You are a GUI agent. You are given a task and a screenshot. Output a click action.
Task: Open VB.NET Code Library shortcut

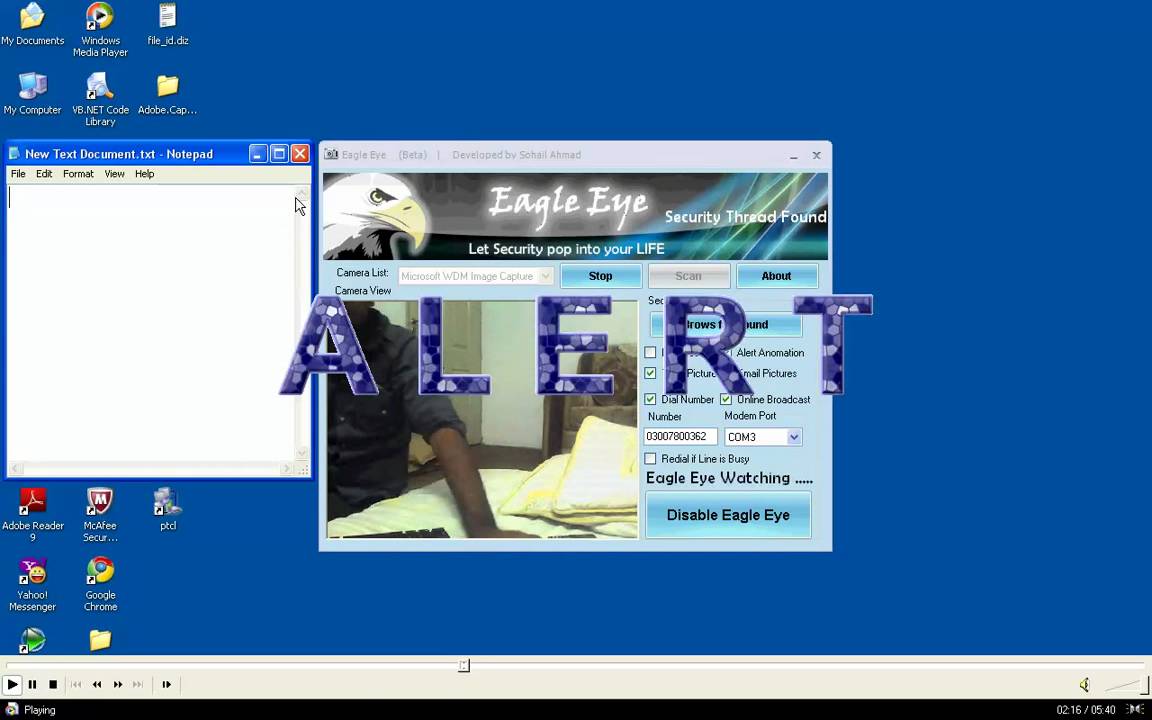[100, 100]
